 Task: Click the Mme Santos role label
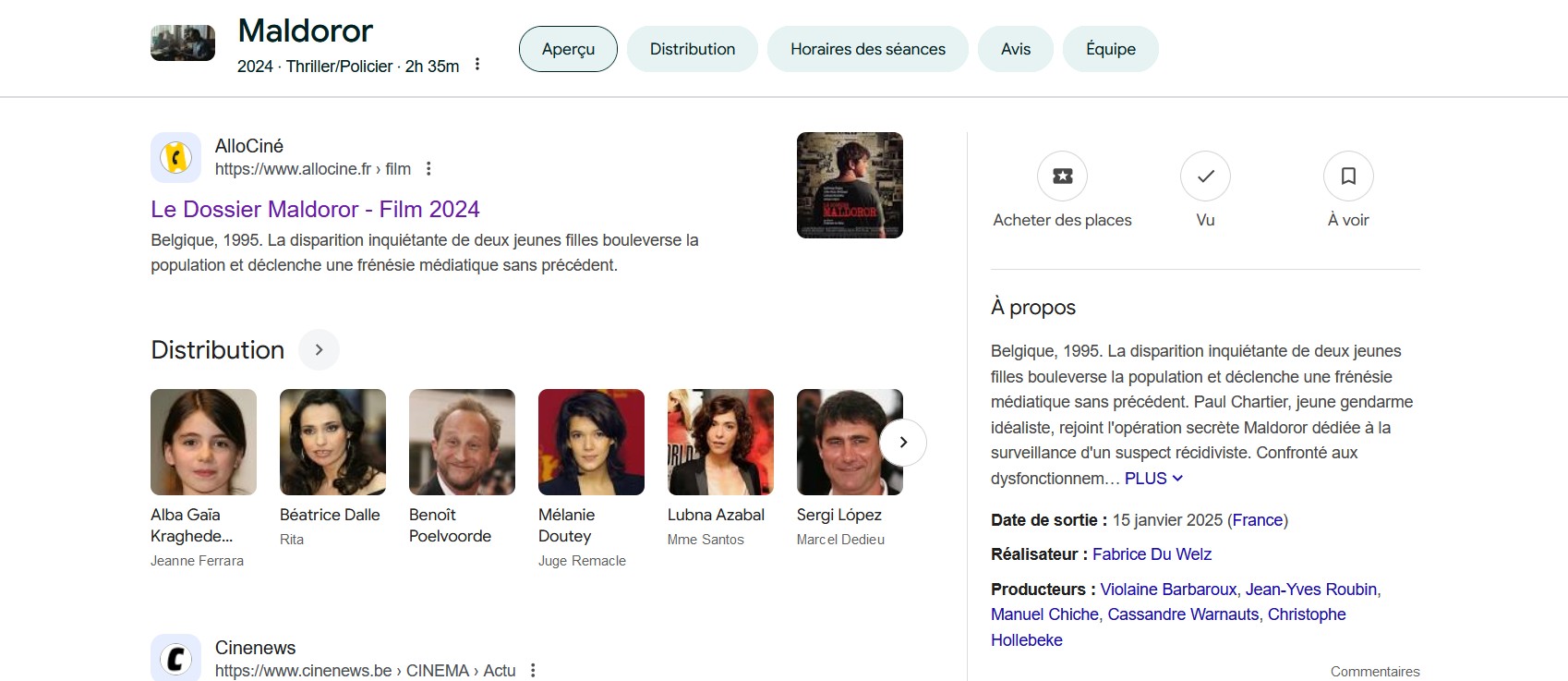click(x=706, y=540)
